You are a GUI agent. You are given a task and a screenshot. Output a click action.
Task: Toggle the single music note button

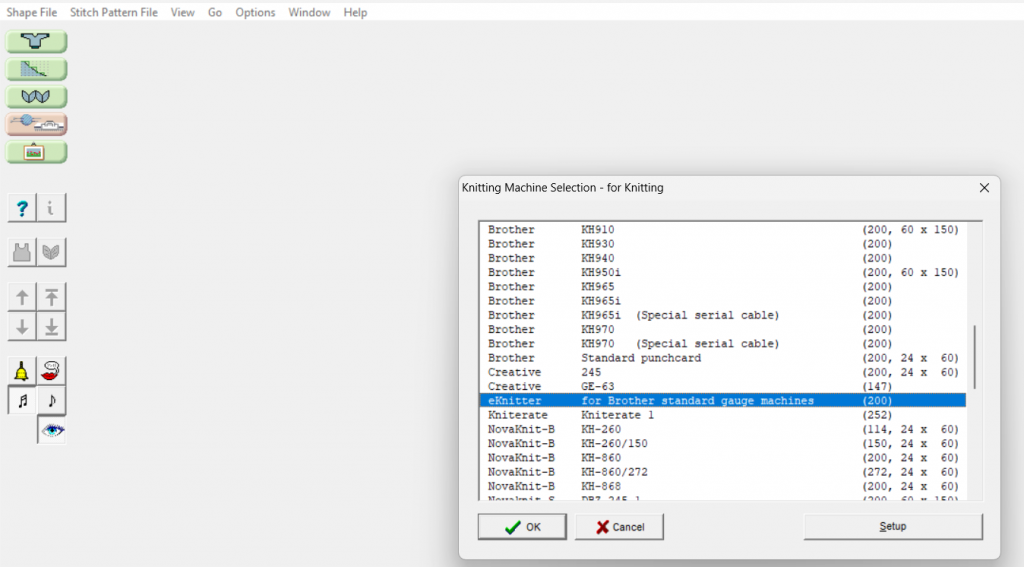coord(52,401)
